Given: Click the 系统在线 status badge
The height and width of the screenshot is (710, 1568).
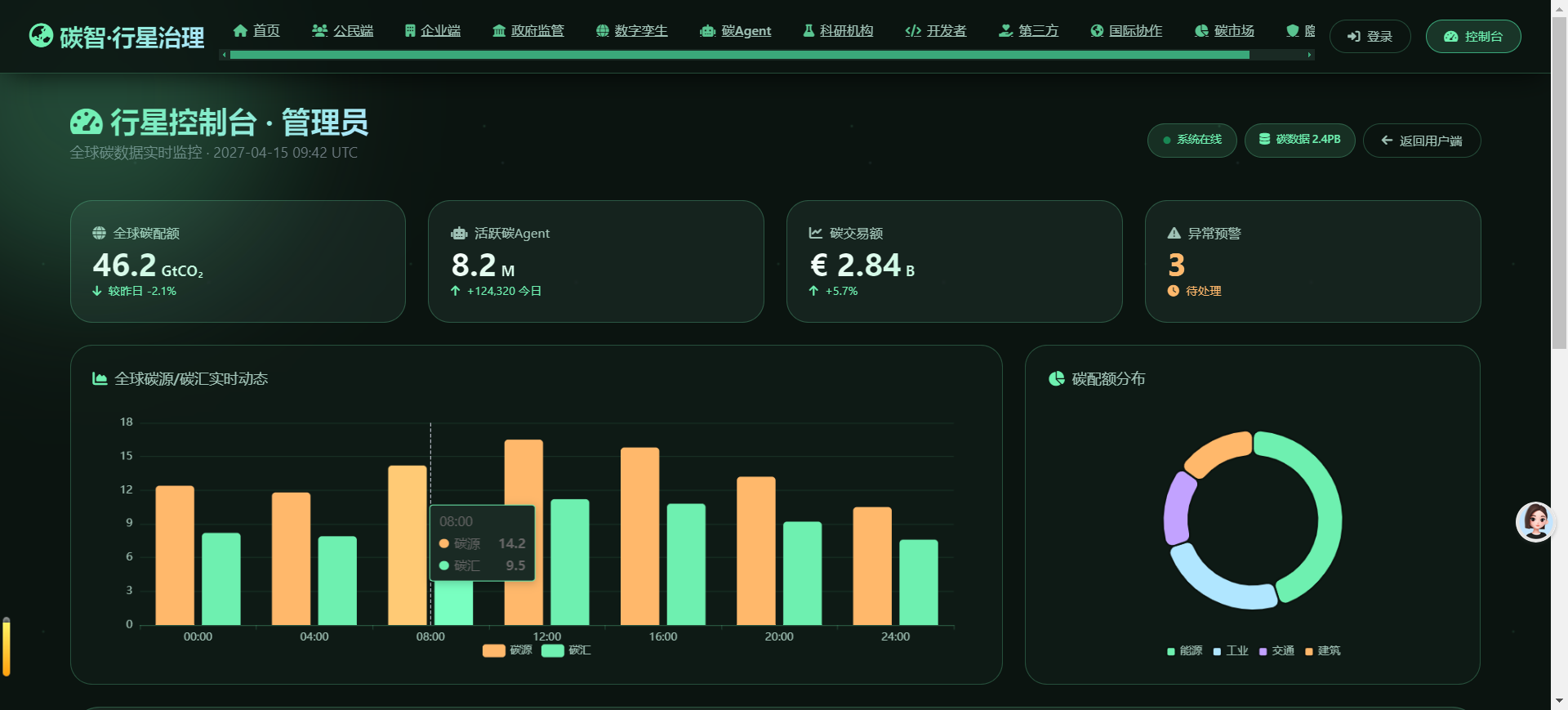Looking at the screenshot, I should tap(1192, 140).
